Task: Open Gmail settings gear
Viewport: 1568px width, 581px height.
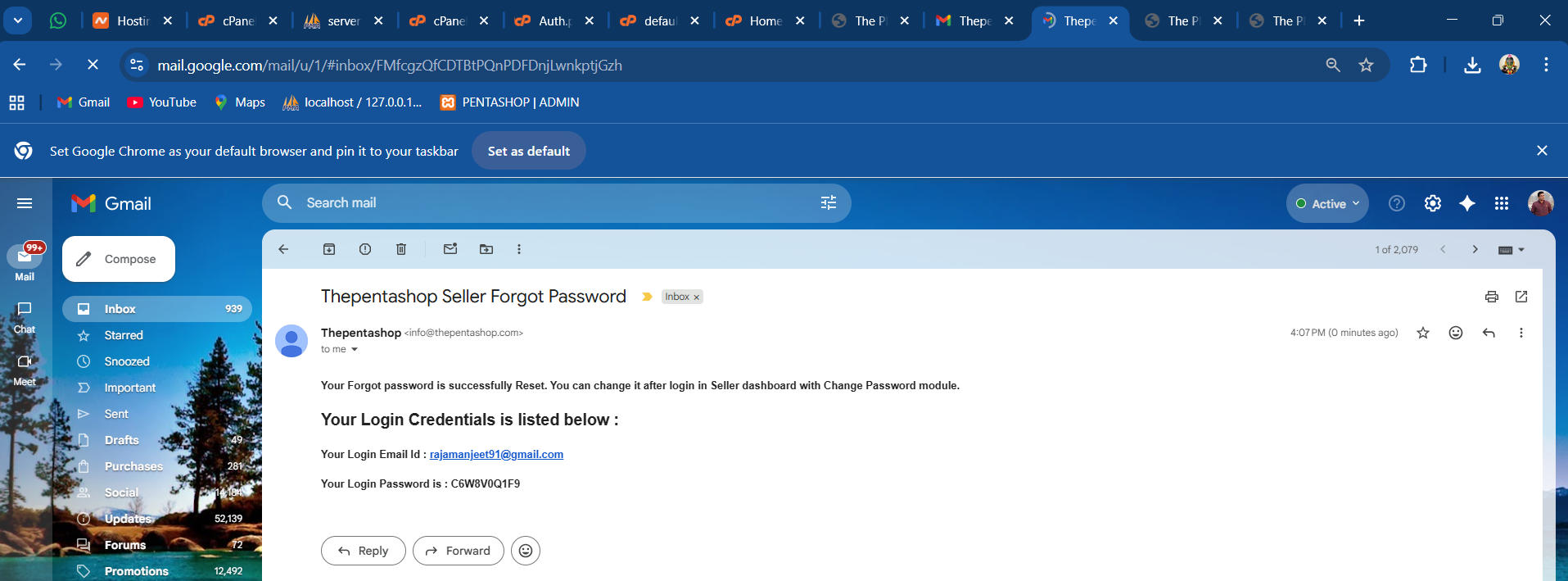Action: point(1433,203)
